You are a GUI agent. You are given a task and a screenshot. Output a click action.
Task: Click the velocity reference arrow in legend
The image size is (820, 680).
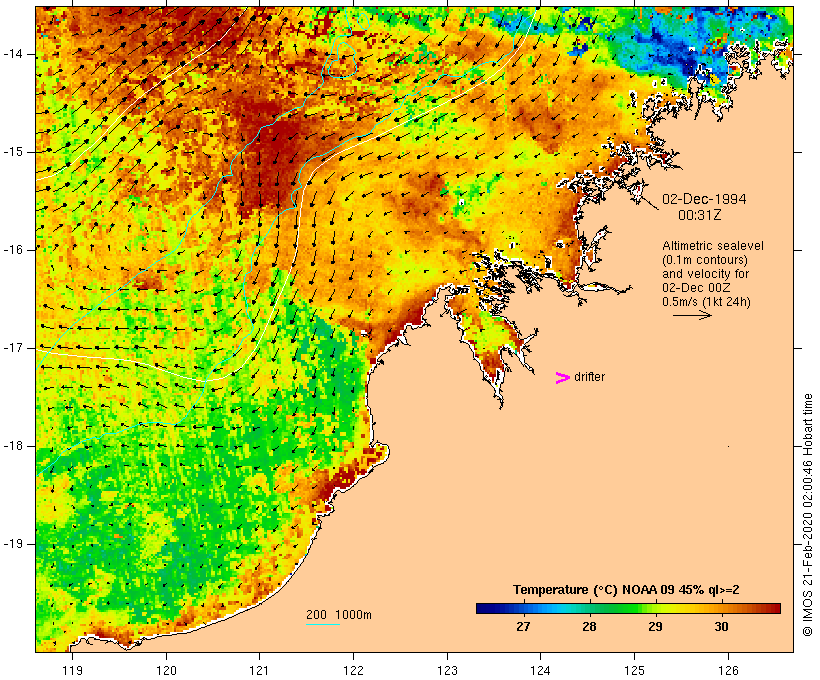[x=692, y=315]
